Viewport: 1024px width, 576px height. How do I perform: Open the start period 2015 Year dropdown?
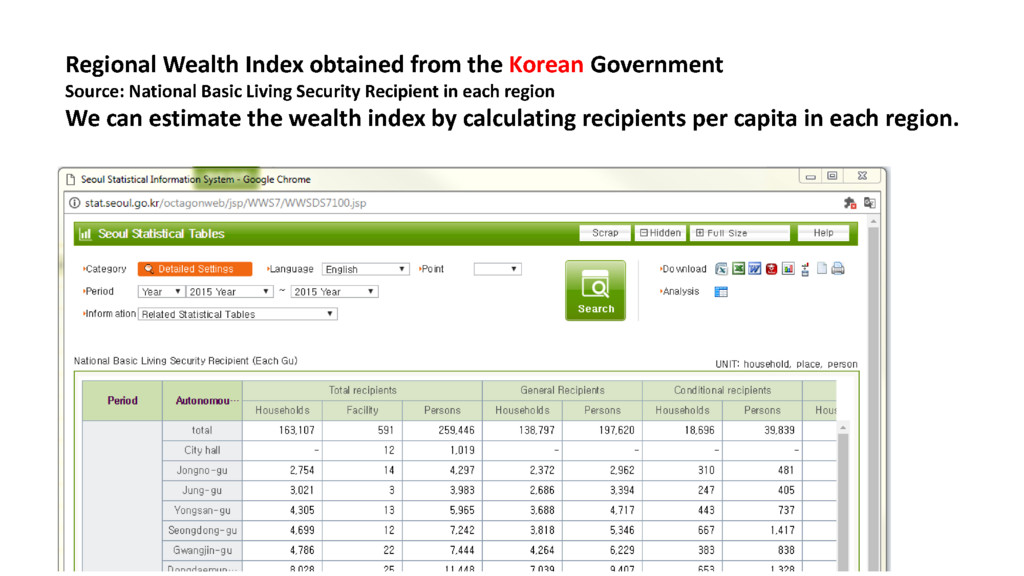click(230, 292)
